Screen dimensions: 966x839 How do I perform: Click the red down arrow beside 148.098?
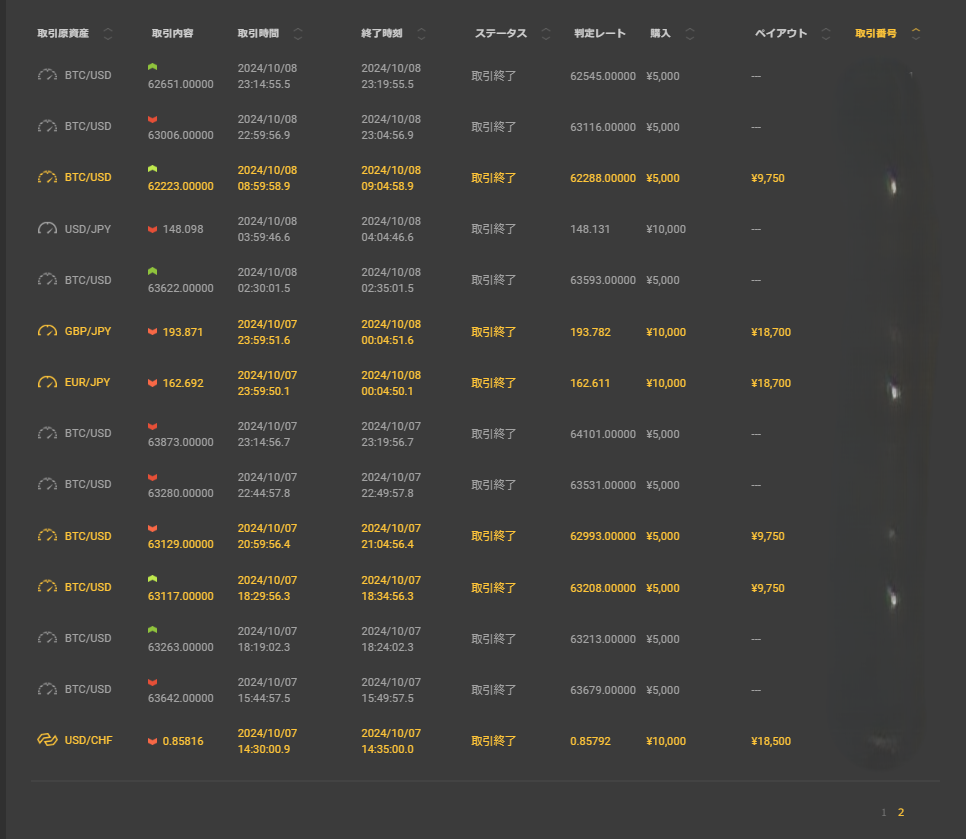pos(153,229)
